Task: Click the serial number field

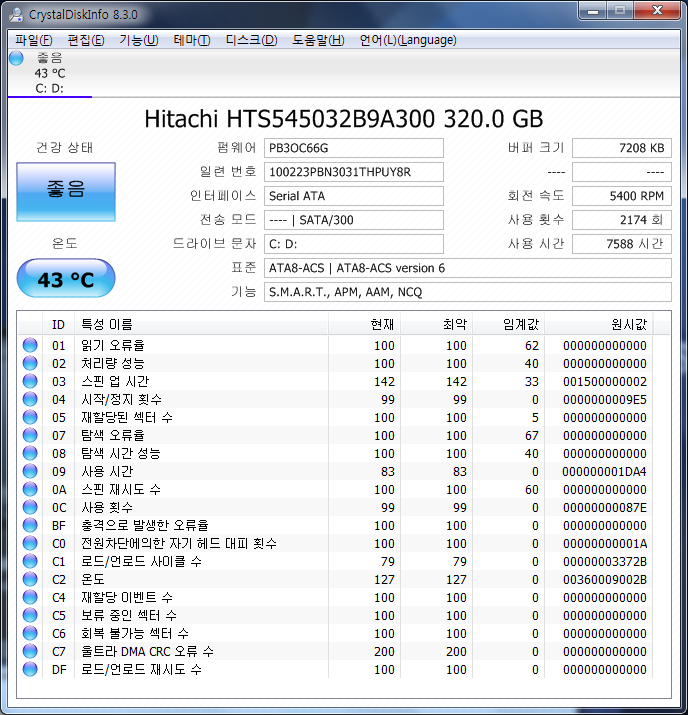Action: [x=353, y=172]
